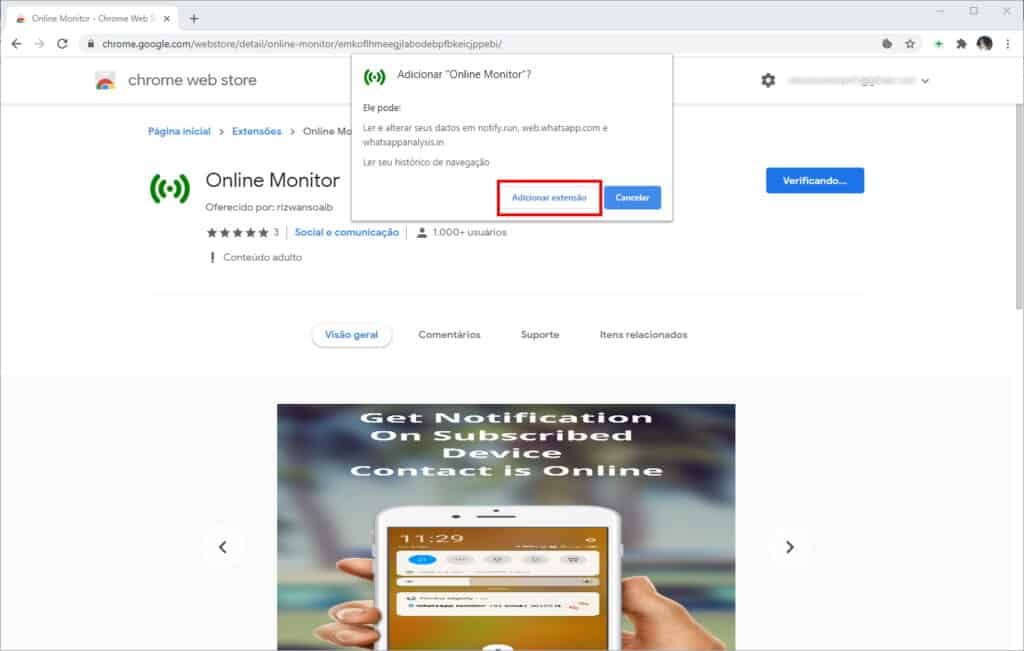The height and width of the screenshot is (651, 1024).
Task: Dismiss dialog with Cancelar button
Action: click(x=632, y=197)
